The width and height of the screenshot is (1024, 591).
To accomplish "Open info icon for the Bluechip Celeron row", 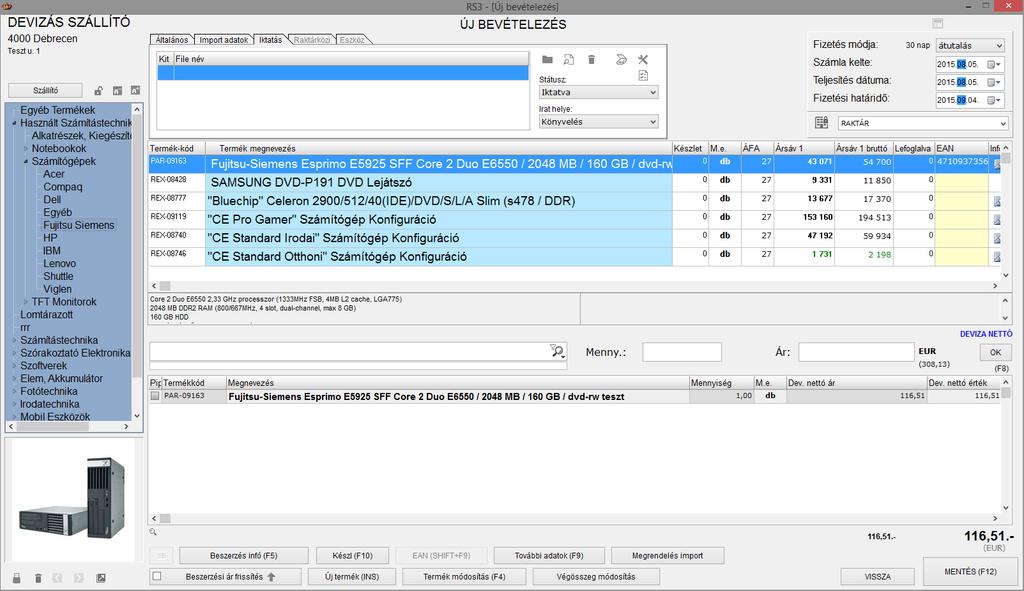I will click(x=997, y=202).
